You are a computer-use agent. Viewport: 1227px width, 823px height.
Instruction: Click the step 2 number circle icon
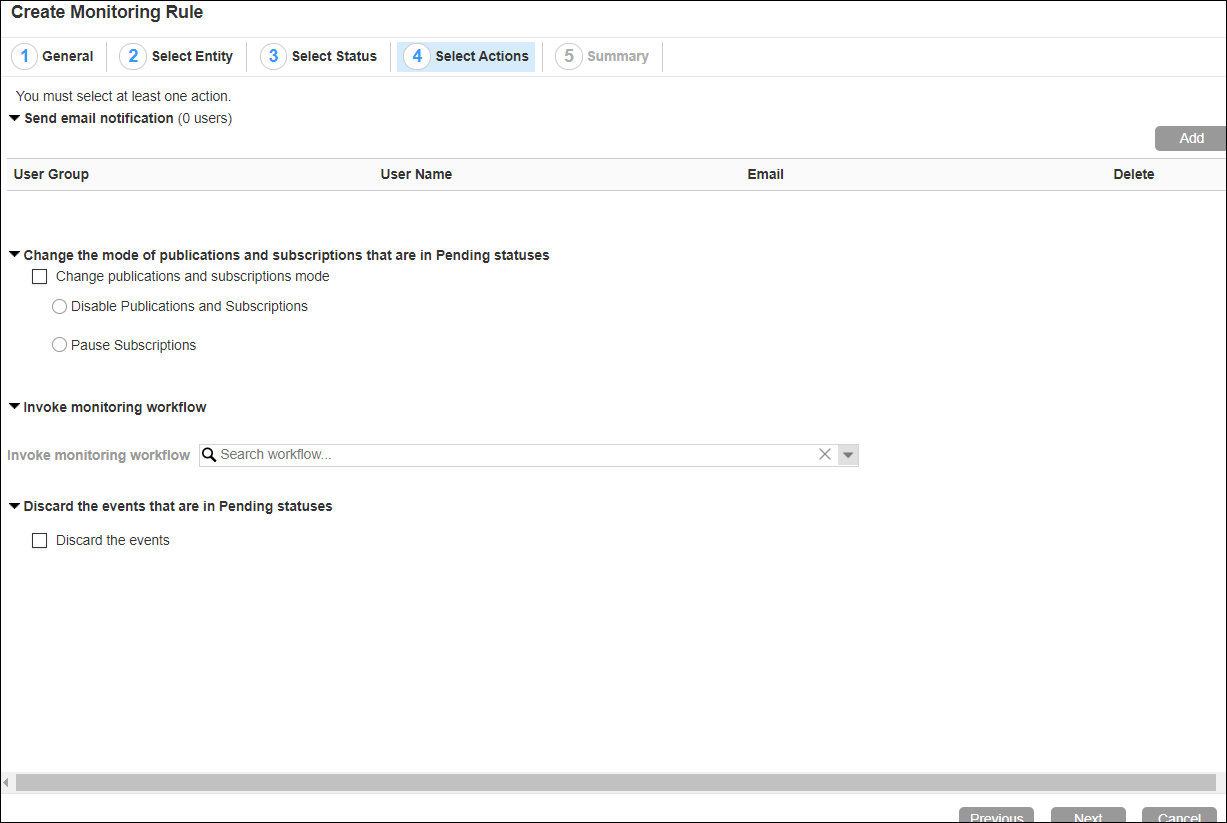(x=133, y=56)
